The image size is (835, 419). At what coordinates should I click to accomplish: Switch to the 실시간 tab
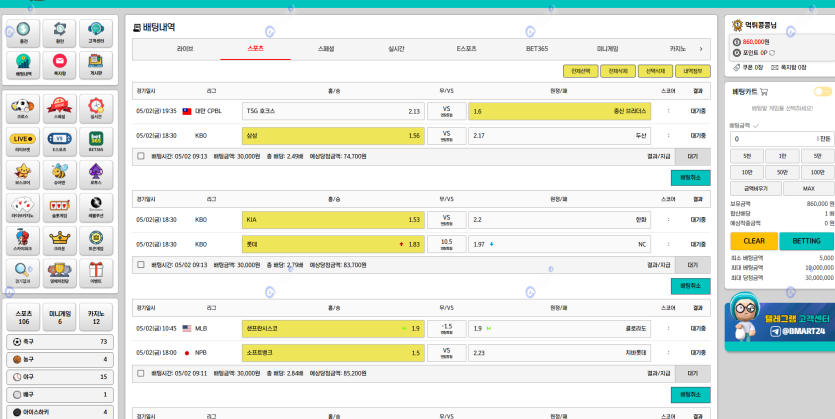point(396,48)
